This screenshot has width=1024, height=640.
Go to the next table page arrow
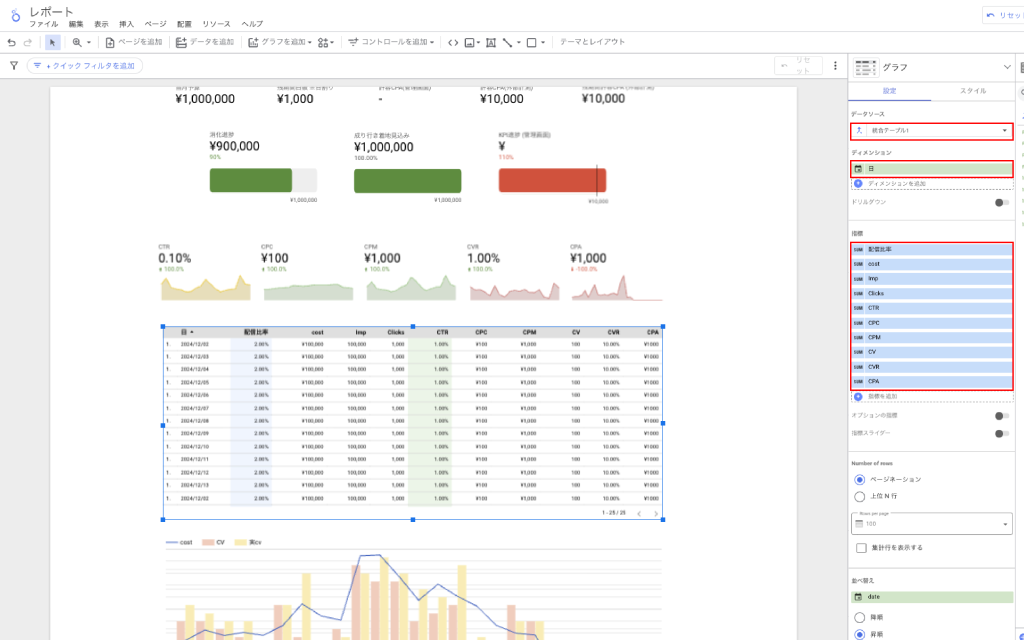click(x=656, y=513)
